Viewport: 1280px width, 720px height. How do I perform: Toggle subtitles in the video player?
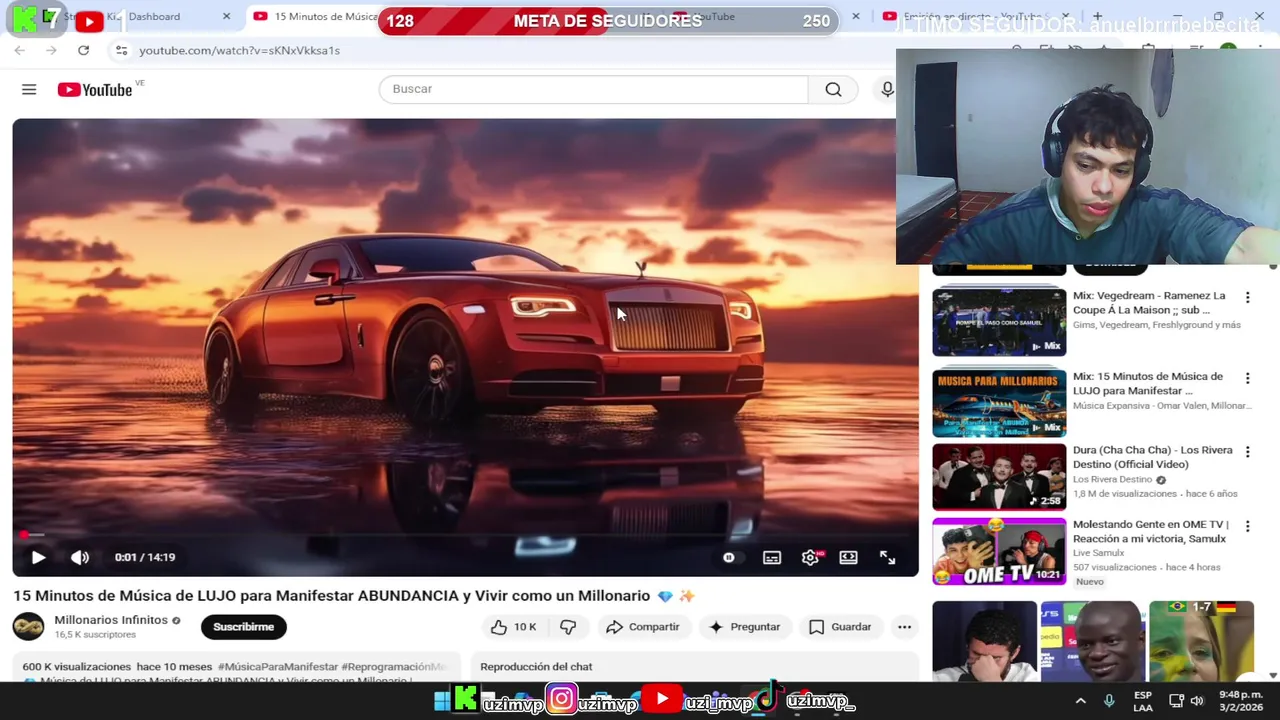click(x=772, y=557)
